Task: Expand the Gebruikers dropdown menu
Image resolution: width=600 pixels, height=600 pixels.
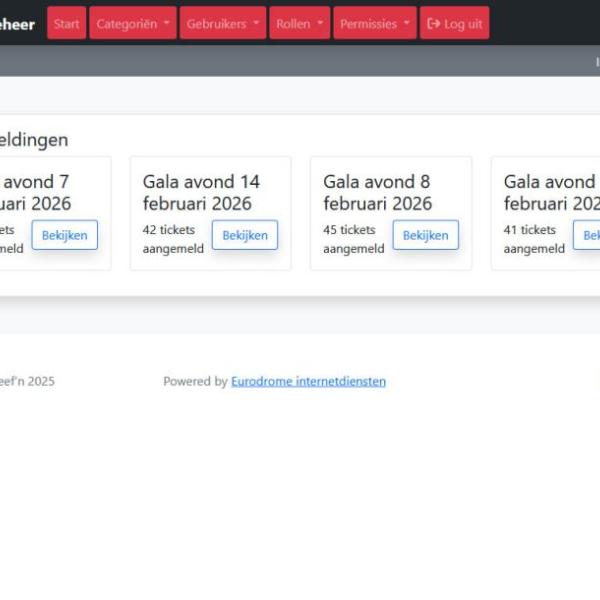Action: coord(222,24)
